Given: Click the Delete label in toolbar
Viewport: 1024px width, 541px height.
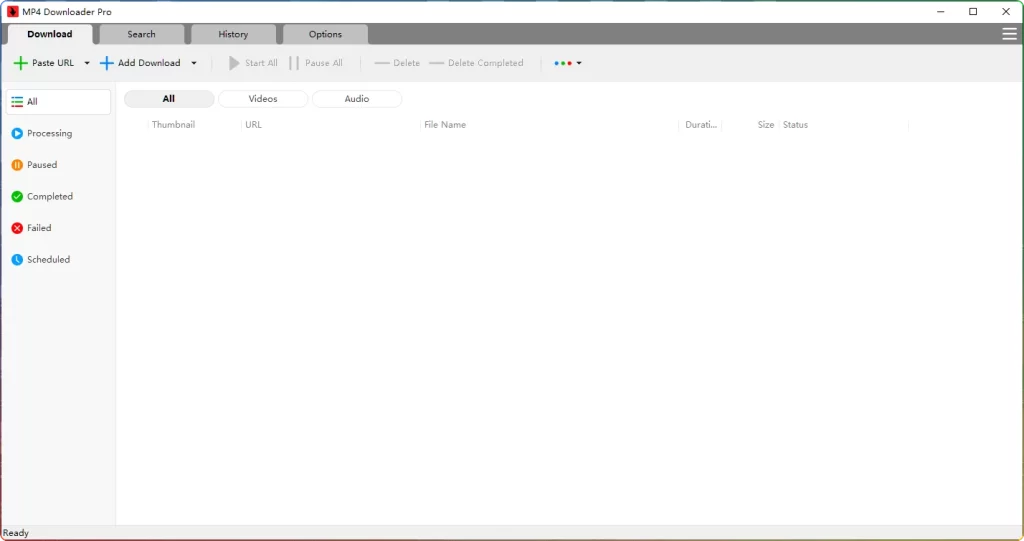Looking at the screenshot, I should point(407,63).
